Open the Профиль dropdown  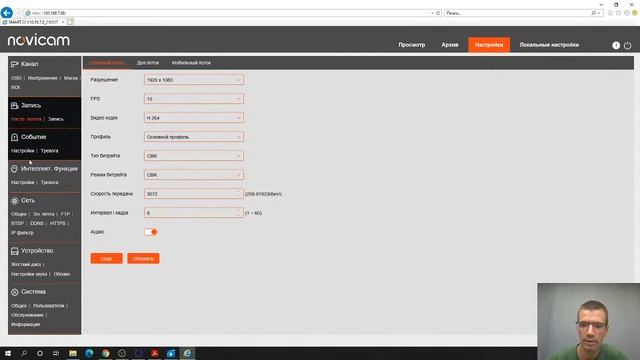point(194,137)
